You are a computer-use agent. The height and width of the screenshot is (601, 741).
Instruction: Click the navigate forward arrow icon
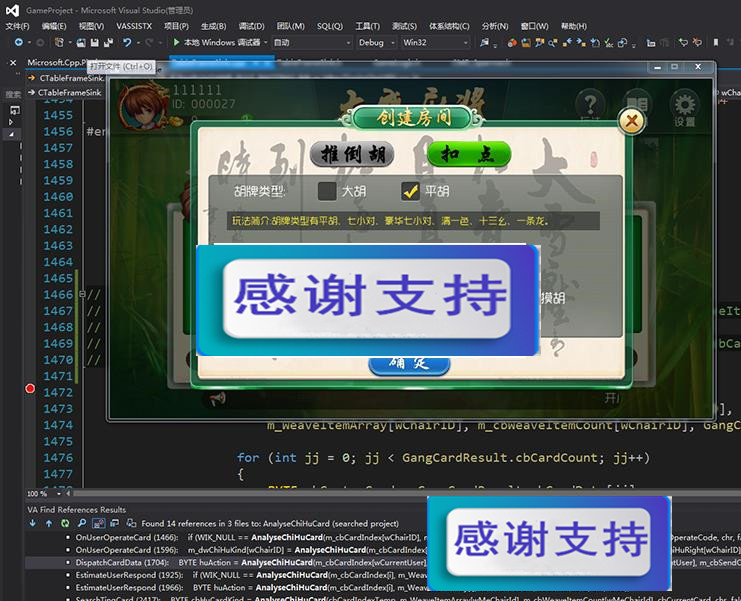click(40, 43)
